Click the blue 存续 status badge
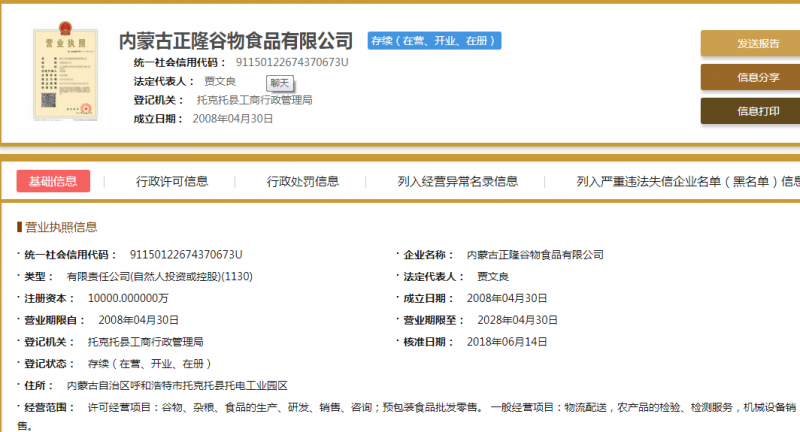 click(x=434, y=41)
